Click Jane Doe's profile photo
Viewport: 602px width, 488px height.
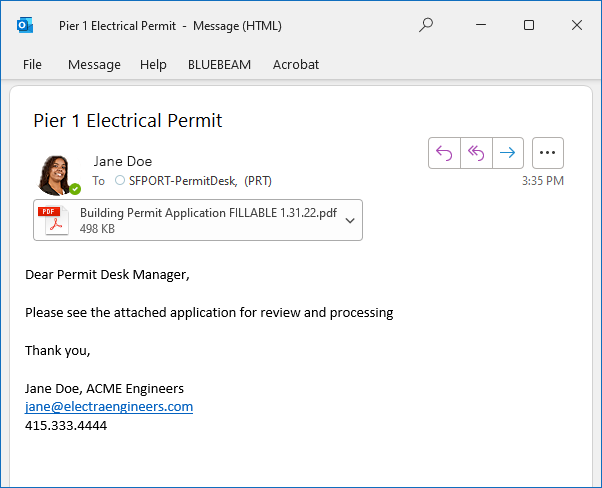click(x=56, y=175)
